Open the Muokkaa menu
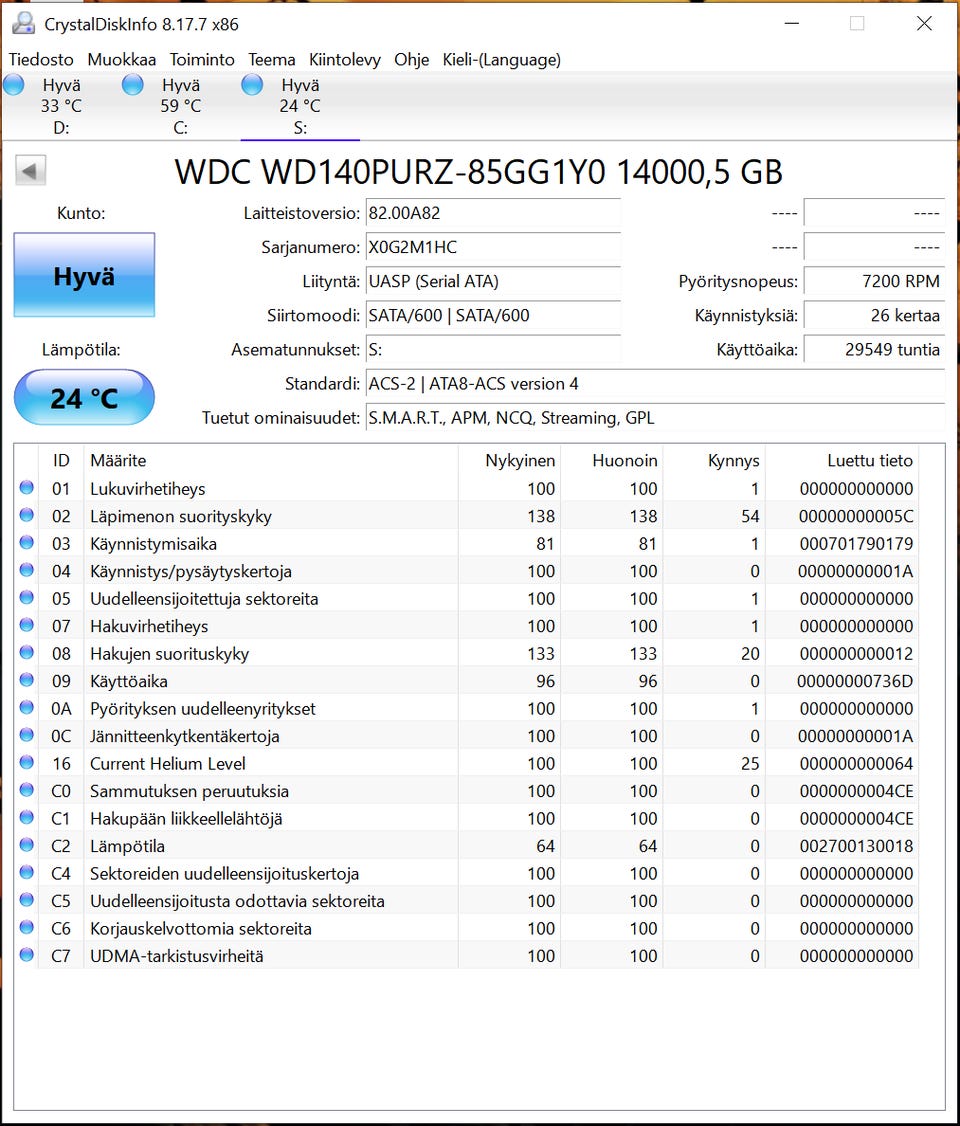Viewport: 960px width, 1126px height. (121, 60)
